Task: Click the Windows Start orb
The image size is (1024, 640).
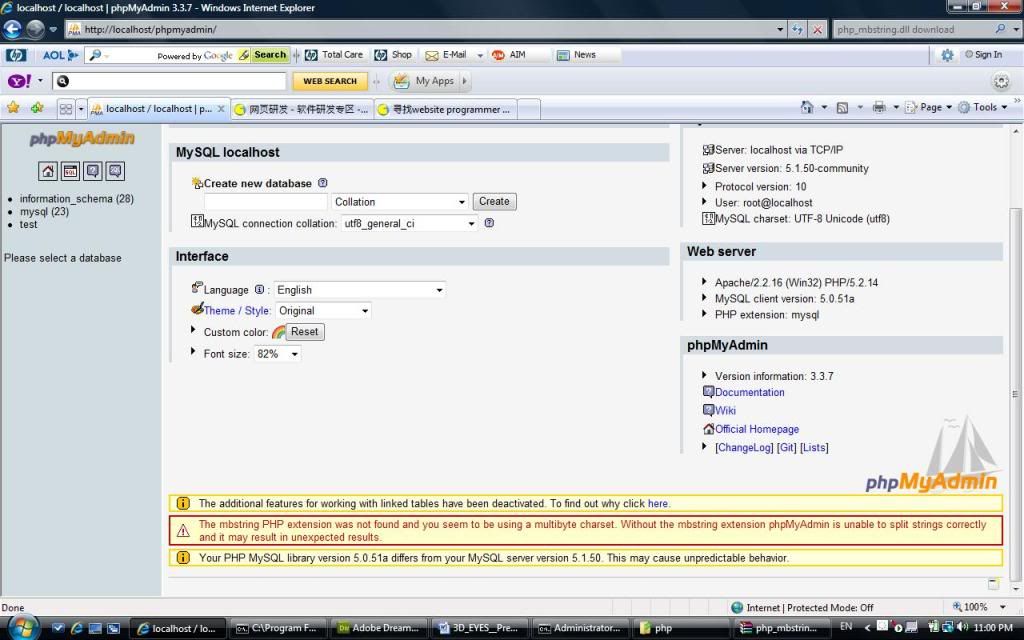Action: tap(22, 627)
